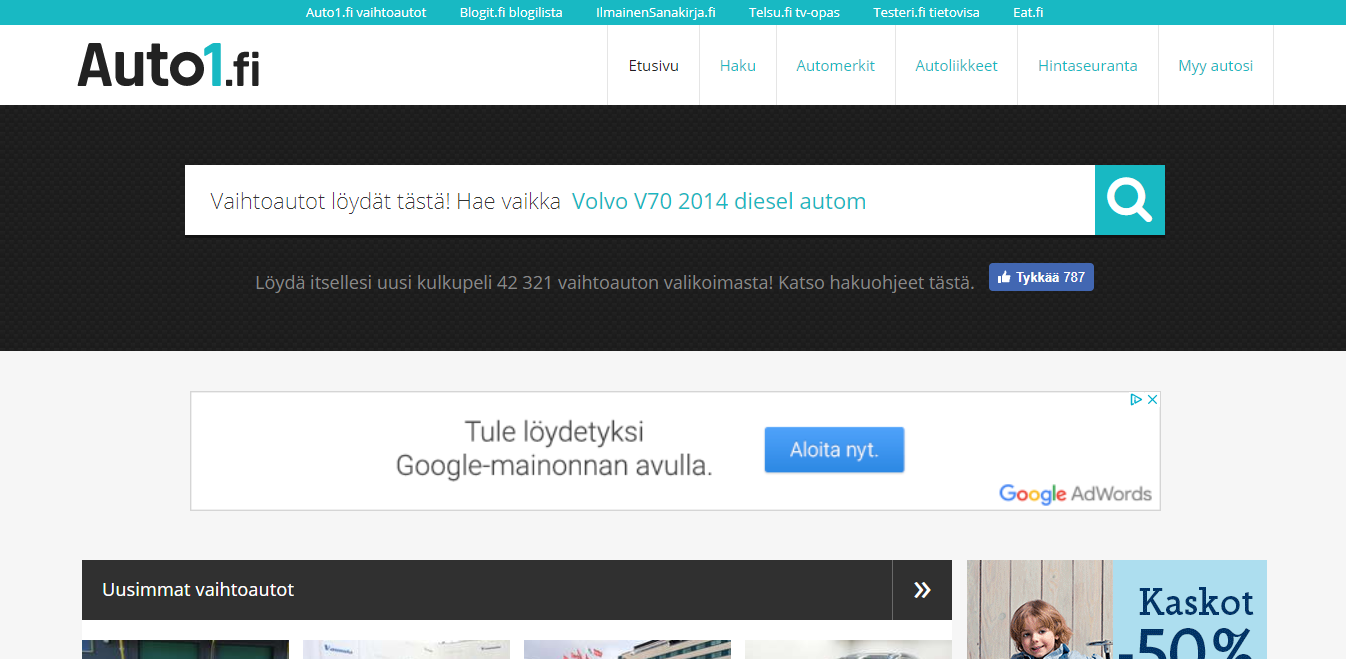
Task: Close the Google AdWords ad
Action: [x=1152, y=399]
